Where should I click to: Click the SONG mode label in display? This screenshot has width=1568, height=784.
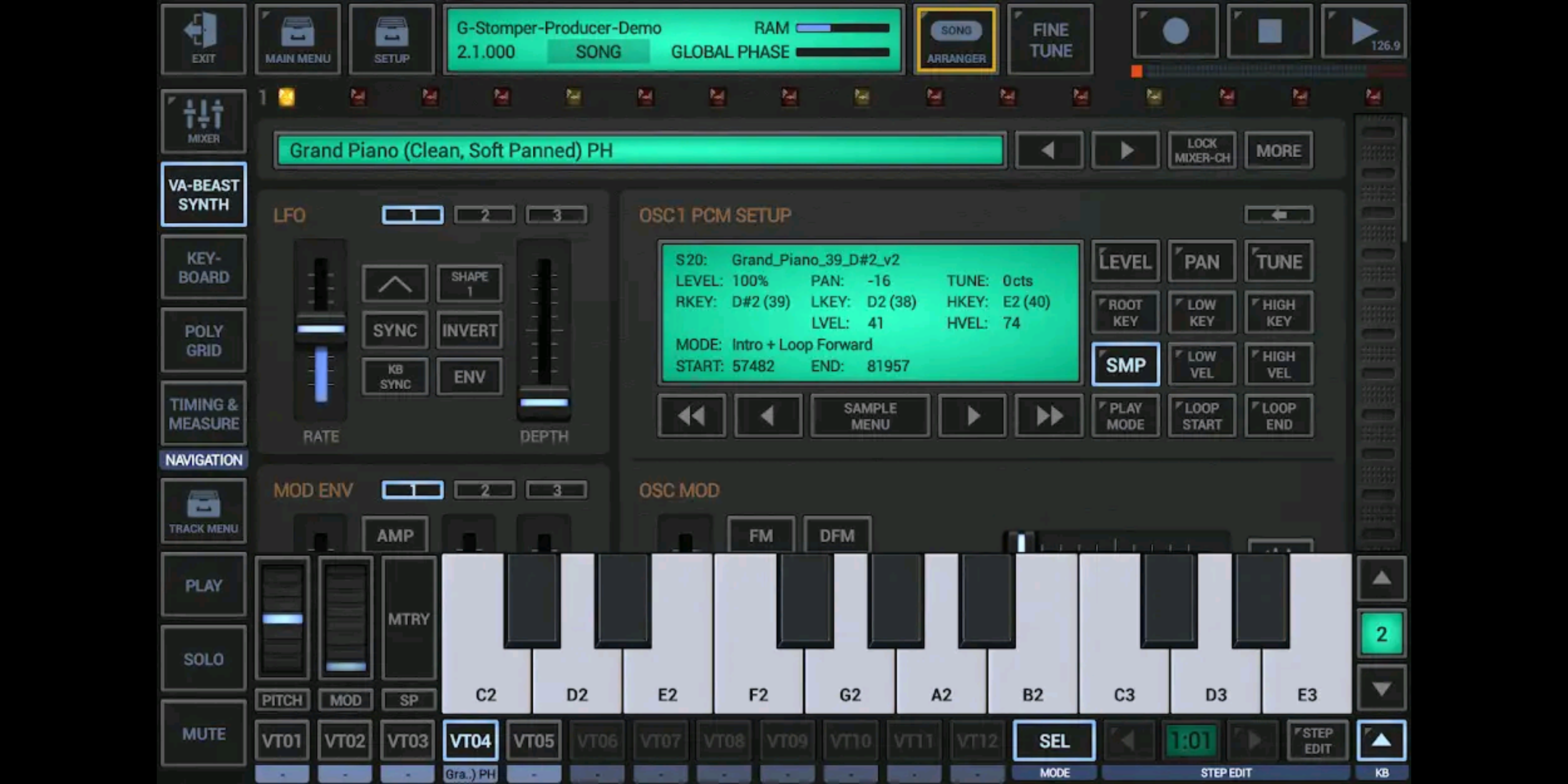click(598, 52)
